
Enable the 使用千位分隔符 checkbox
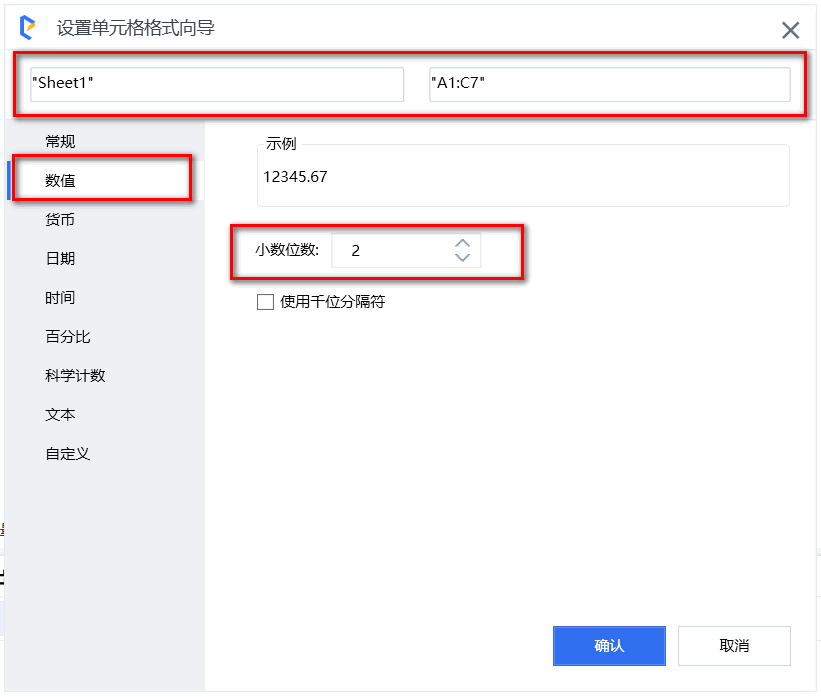click(265, 302)
